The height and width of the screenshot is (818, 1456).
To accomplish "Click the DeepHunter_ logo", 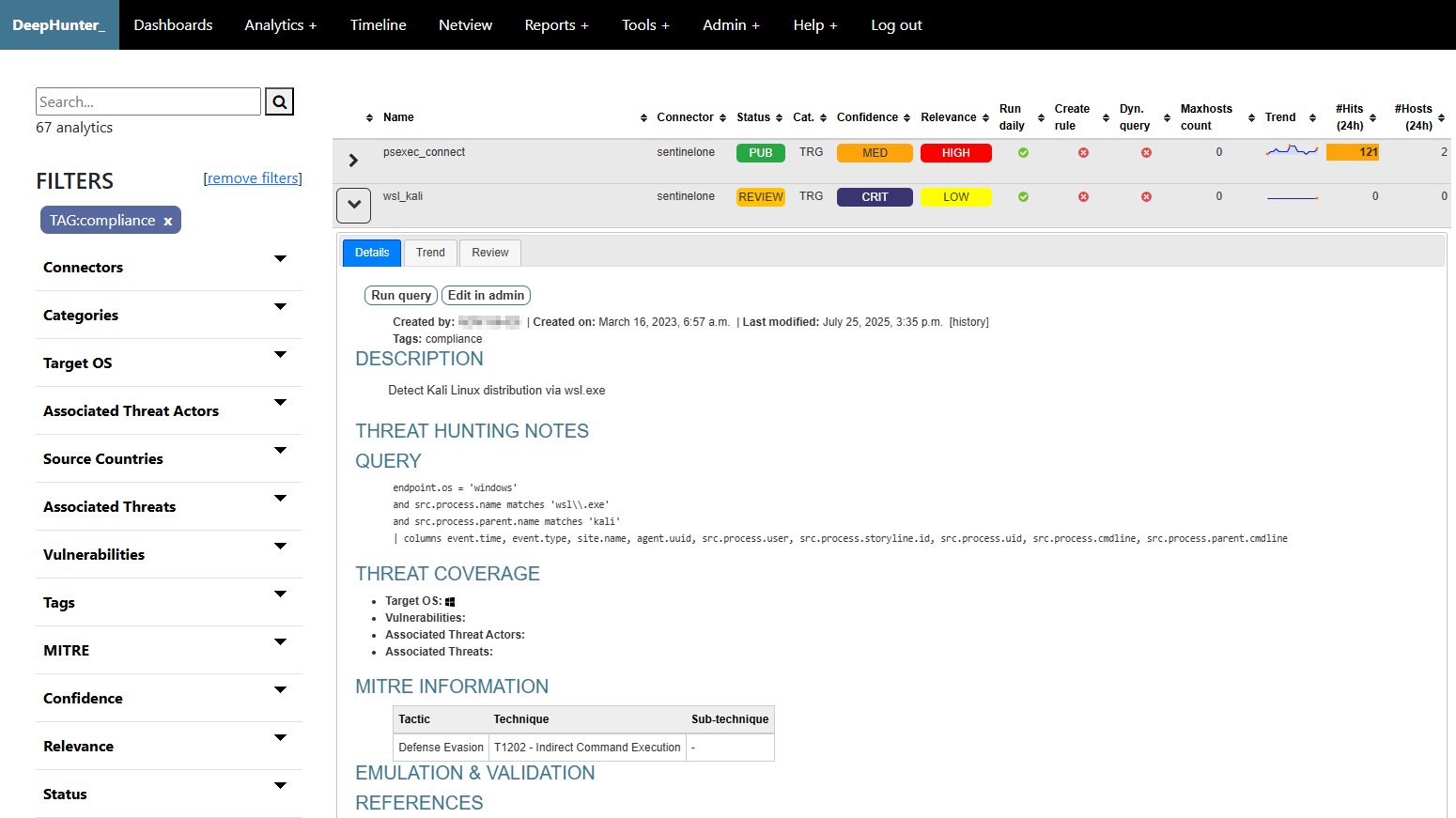I will pyautogui.click(x=59, y=24).
